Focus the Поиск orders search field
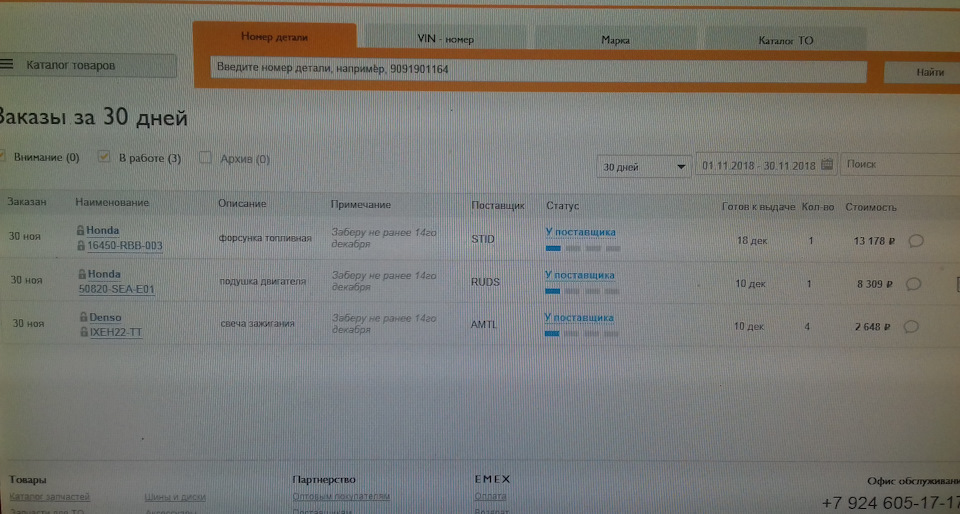 point(900,165)
